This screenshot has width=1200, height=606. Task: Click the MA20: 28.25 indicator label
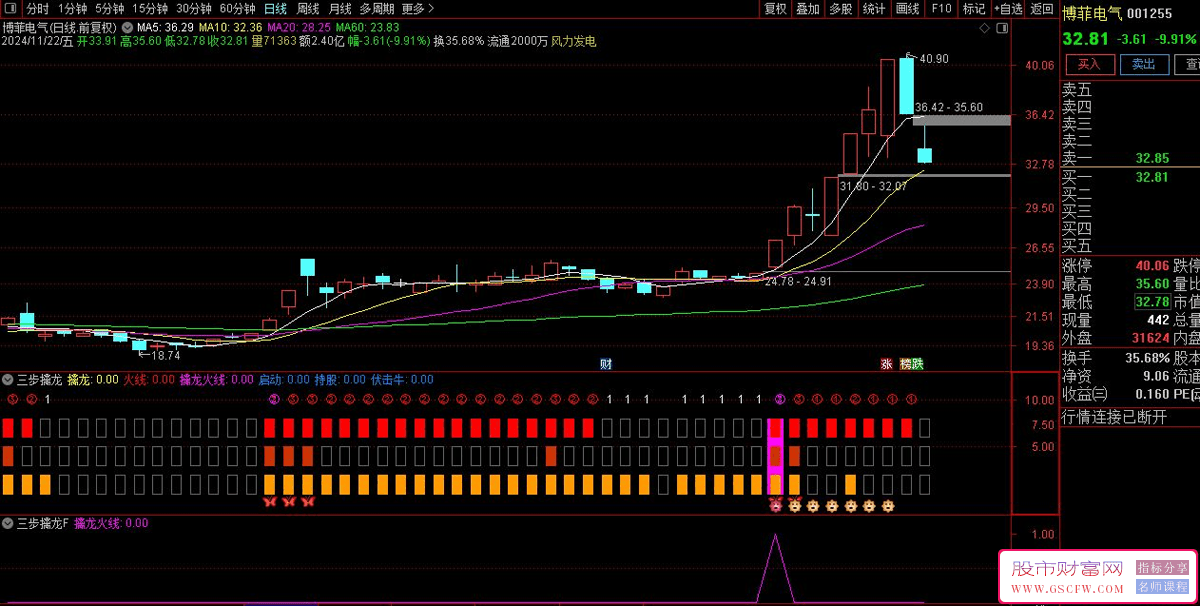point(299,26)
